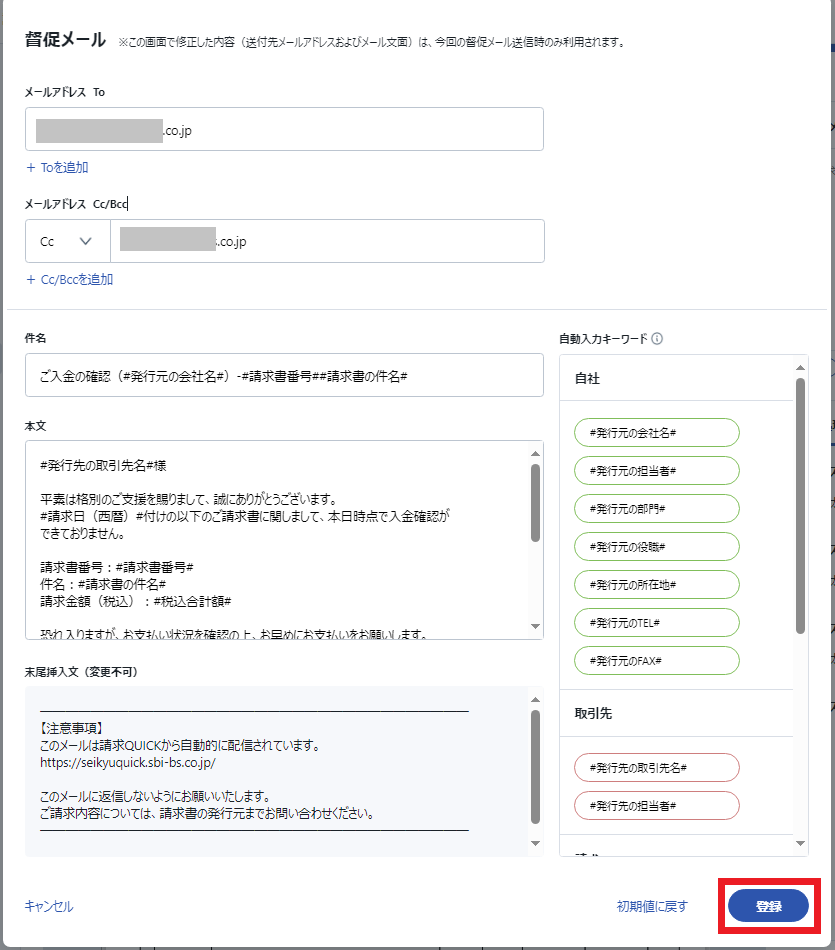Insert keyword #発行元の役職#
The height and width of the screenshot is (950, 835).
click(x=657, y=546)
